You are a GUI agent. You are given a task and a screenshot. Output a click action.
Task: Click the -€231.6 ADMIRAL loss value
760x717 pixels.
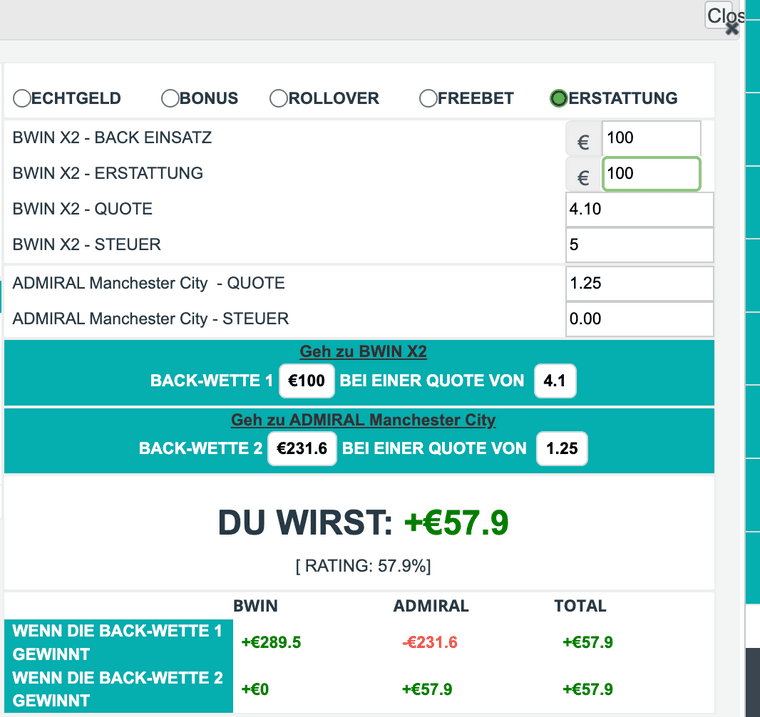click(430, 642)
